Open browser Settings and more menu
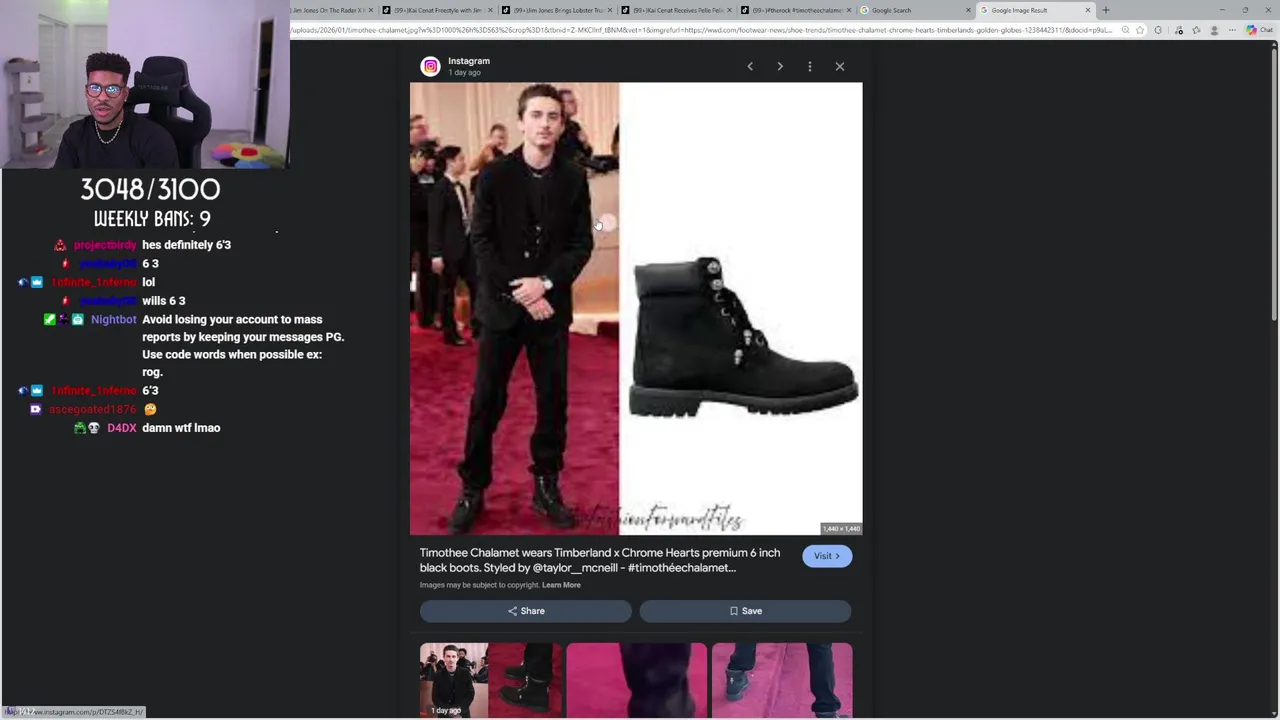This screenshot has width=1280, height=720. click(1232, 30)
